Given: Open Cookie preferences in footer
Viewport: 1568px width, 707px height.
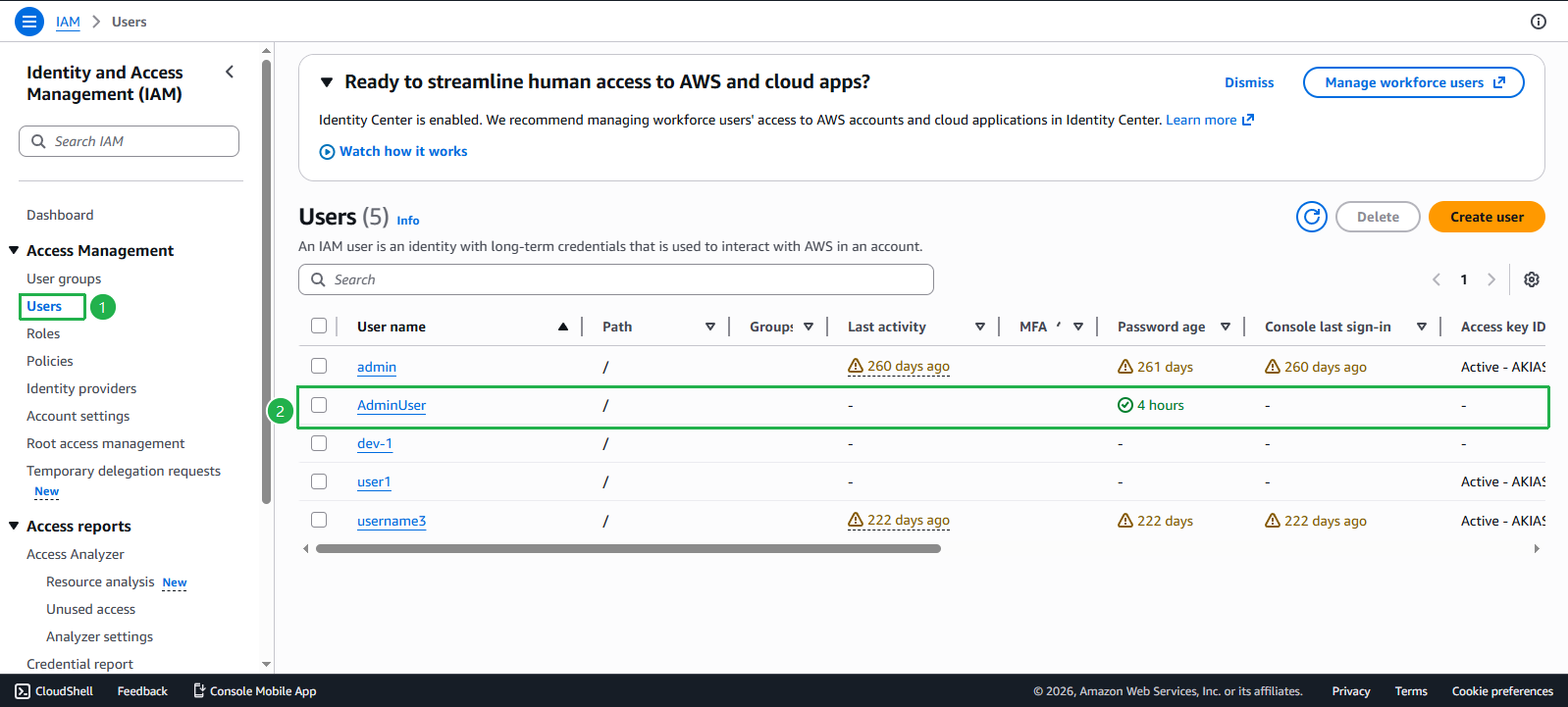Looking at the screenshot, I should (1502, 691).
